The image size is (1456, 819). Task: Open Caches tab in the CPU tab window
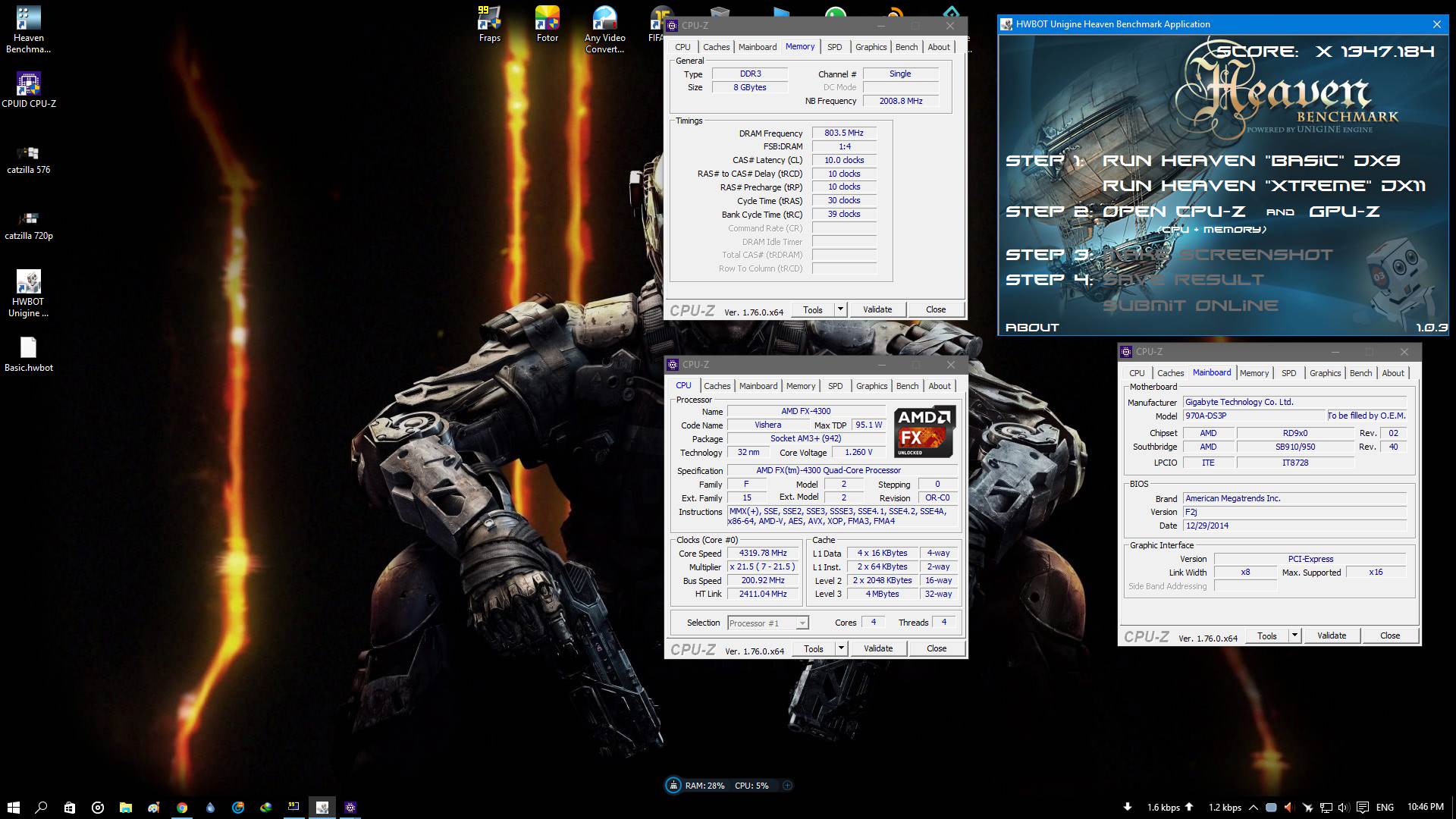pyautogui.click(x=717, y=386)
